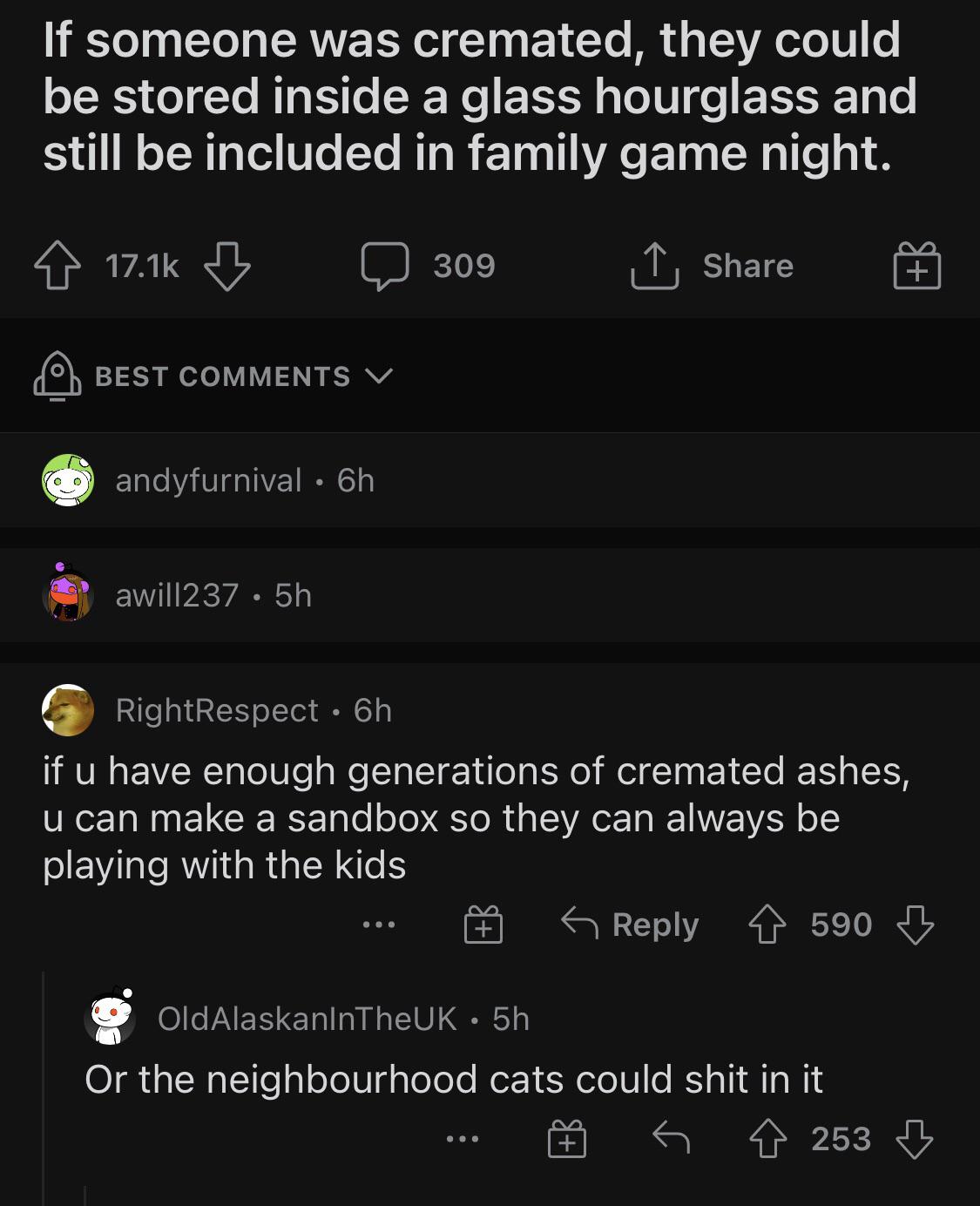
Task: Downvote OldAlaskanInTheUK's comment
Action: 915,1137
